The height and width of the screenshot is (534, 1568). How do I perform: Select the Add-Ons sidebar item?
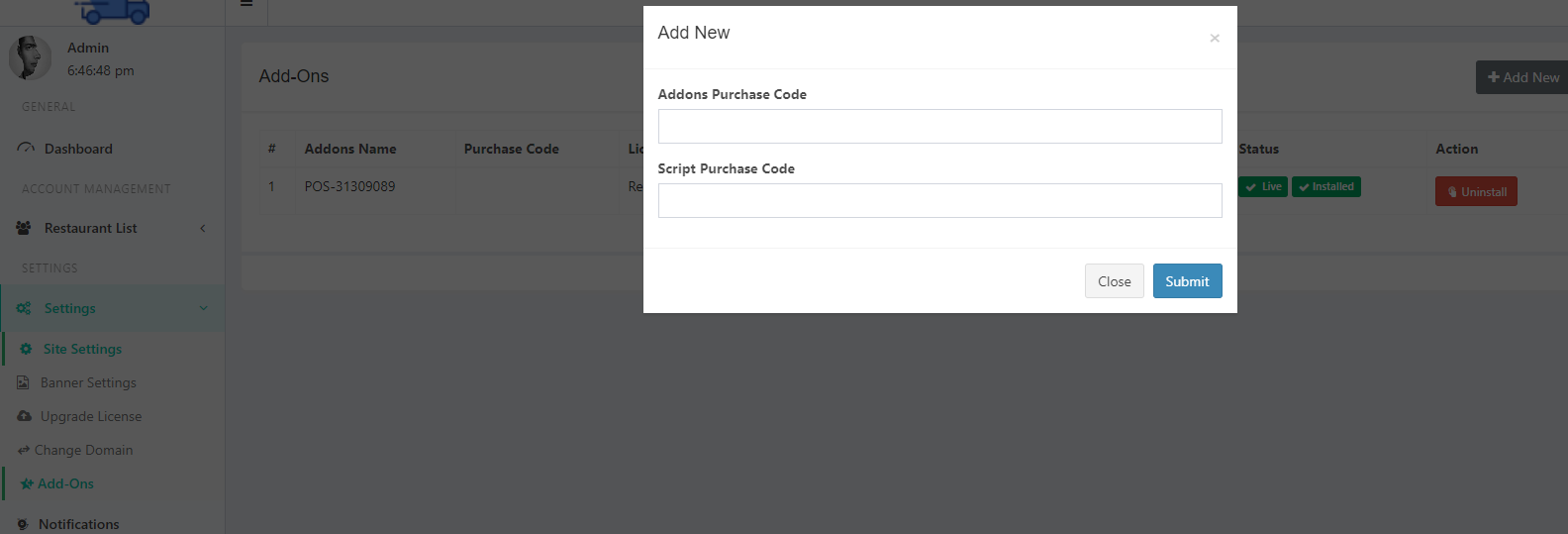pos(65,483)
